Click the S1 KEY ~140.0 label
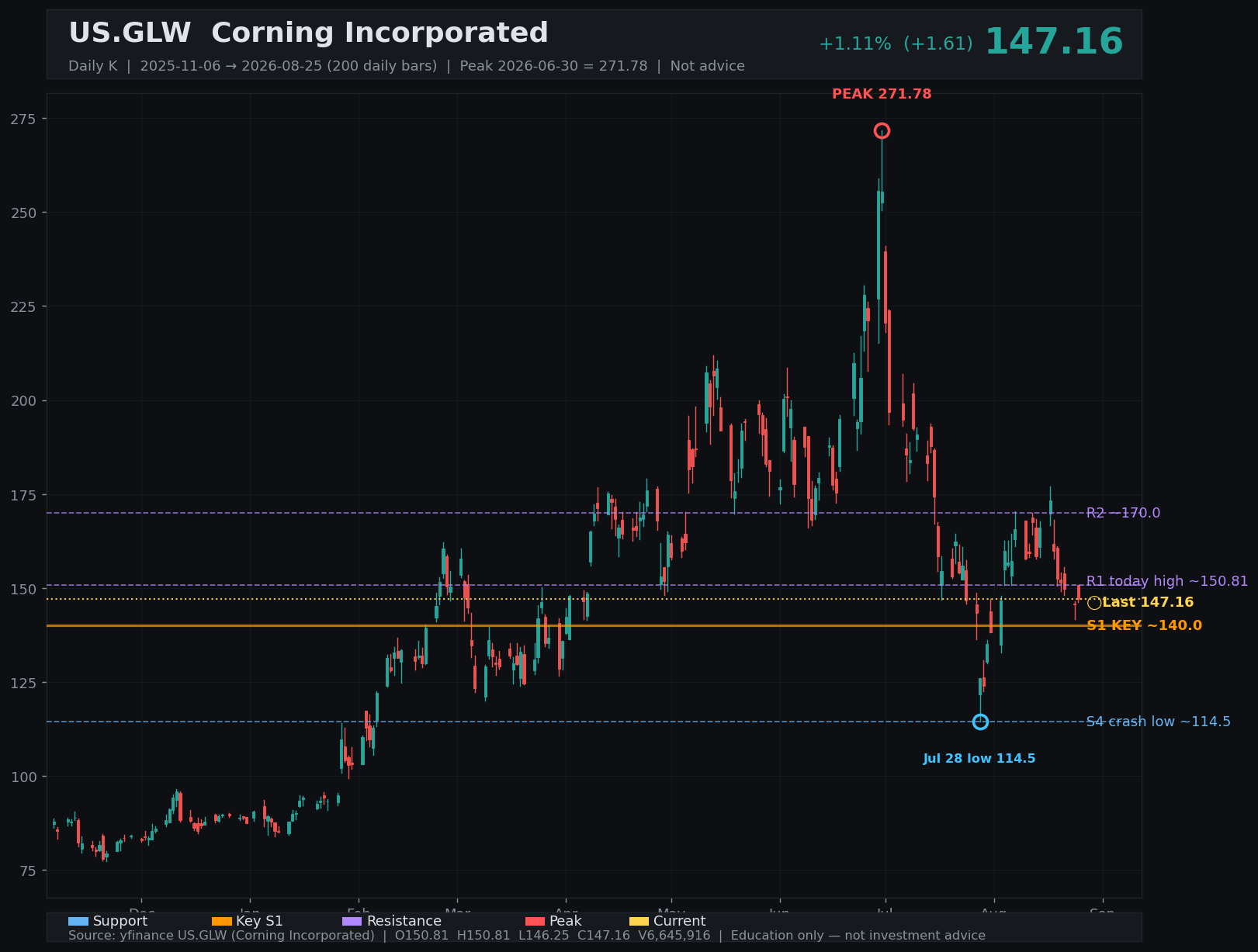The width and height of the screenshot is (1258, 952). 1144,625
